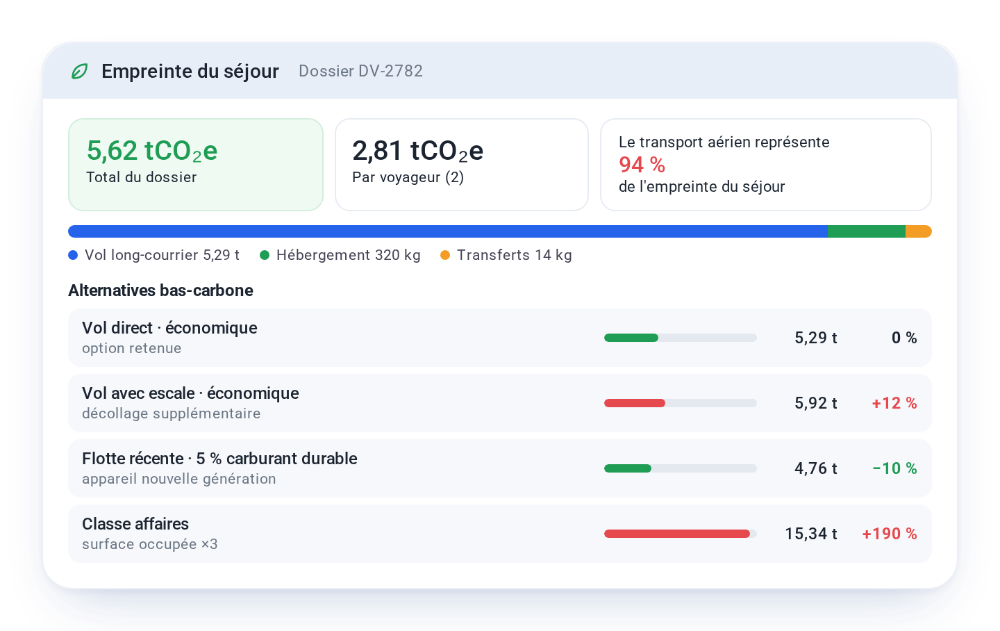Open the air transport 94 % card

click(766, 165)
